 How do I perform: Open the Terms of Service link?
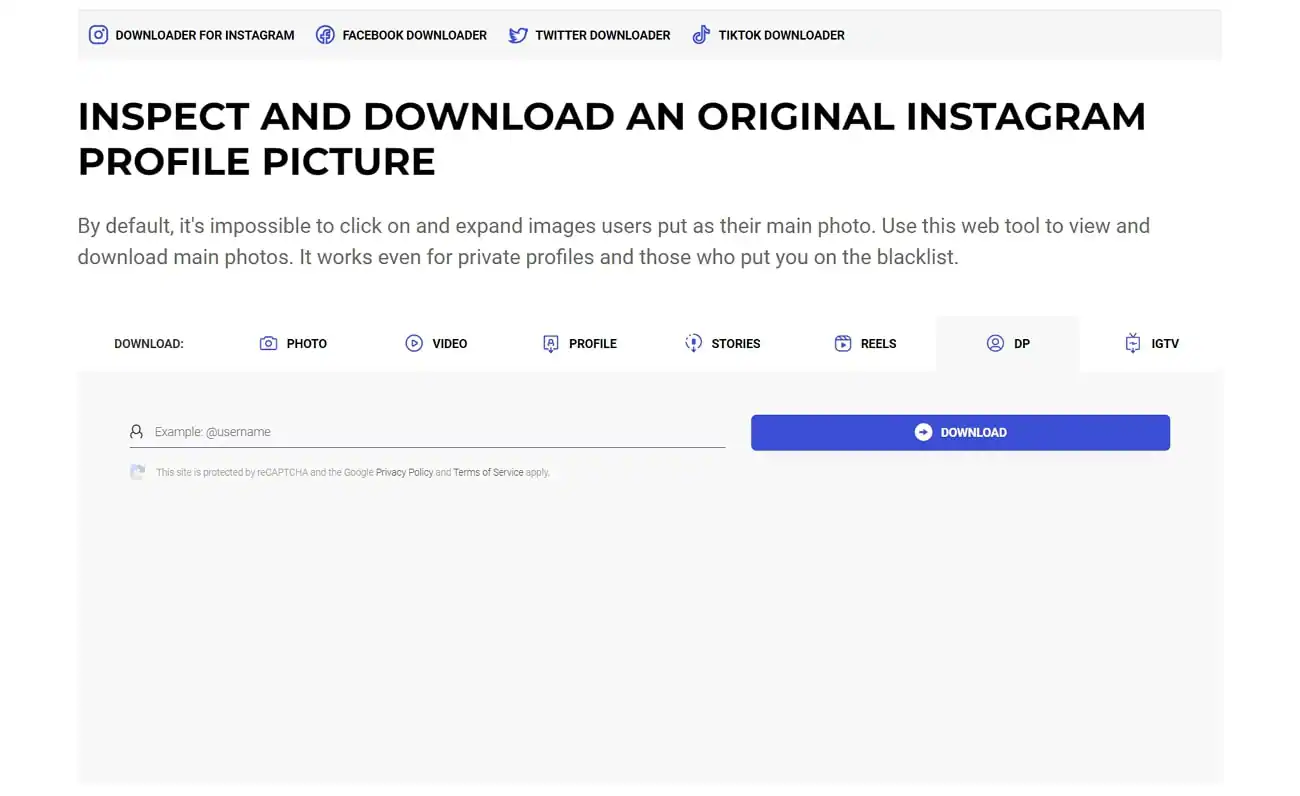[488, 472]
